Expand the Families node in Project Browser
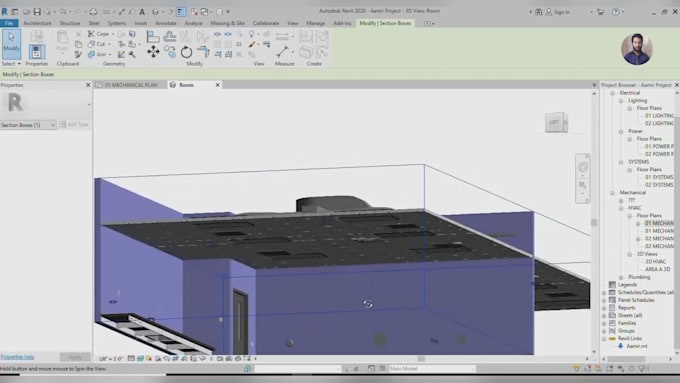Viewport: 680px width, 383px height. tap(604, 323)
